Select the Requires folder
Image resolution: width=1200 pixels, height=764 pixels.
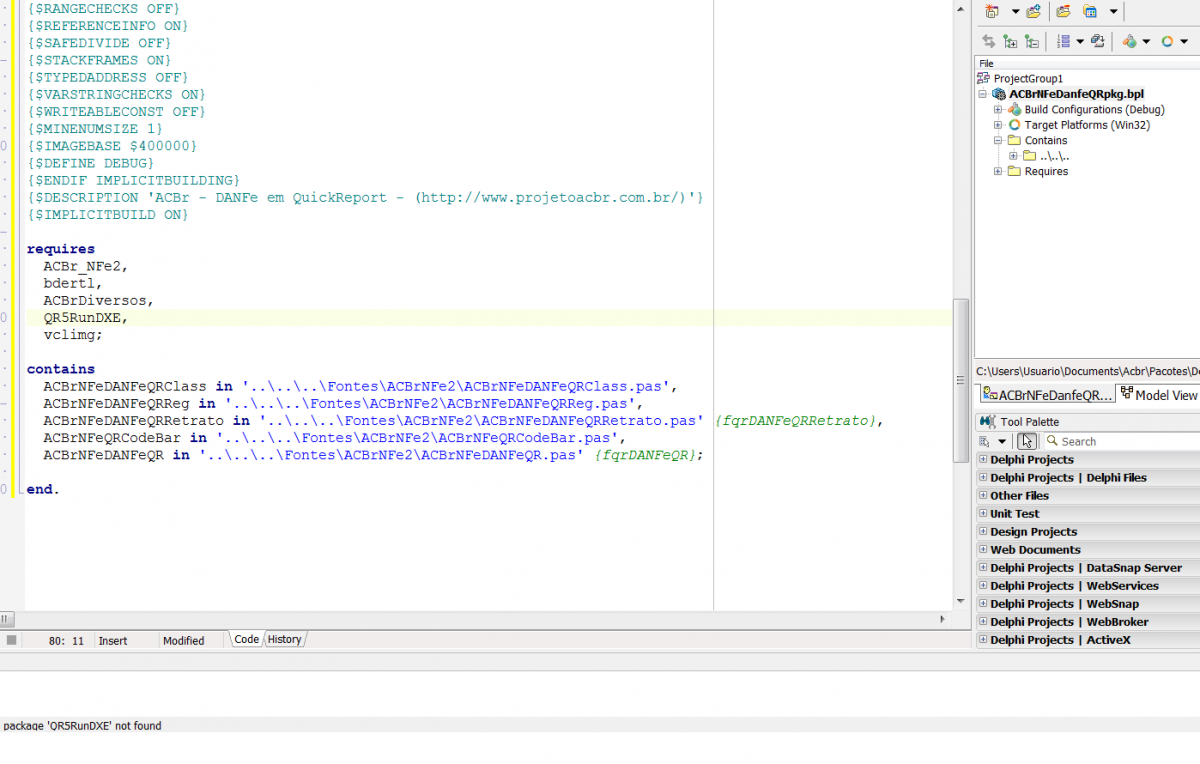(x=1046, y=172)
